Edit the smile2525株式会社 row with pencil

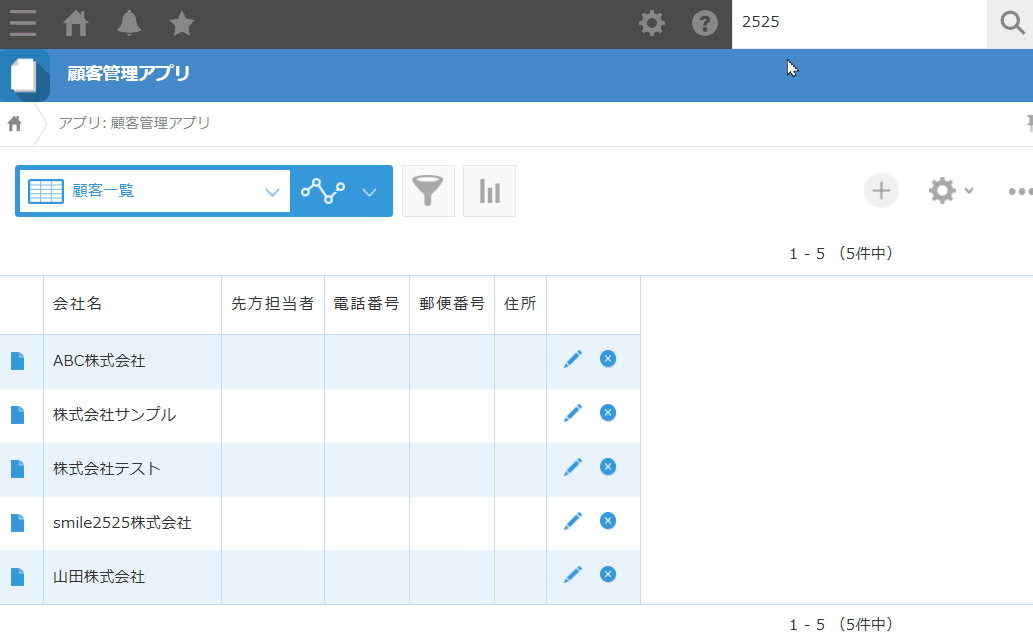[572, 521]
